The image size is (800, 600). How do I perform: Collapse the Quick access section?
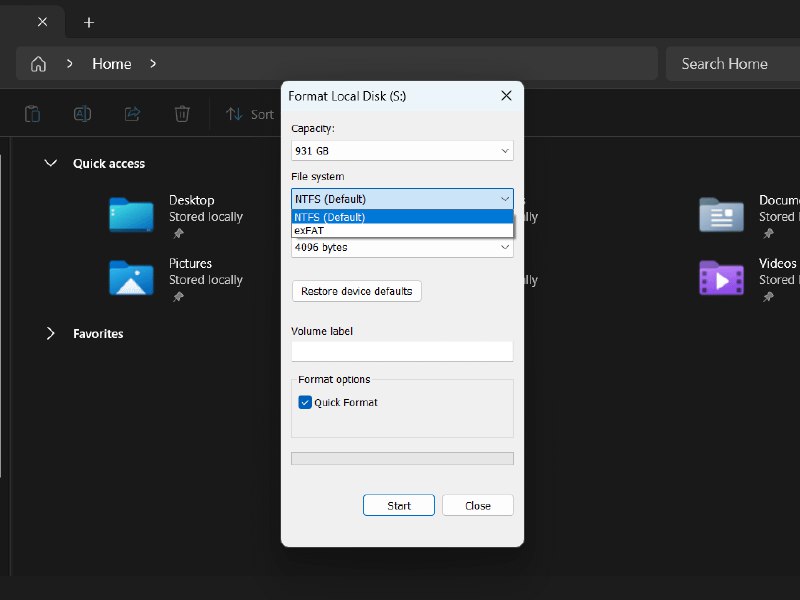[51, 163]
